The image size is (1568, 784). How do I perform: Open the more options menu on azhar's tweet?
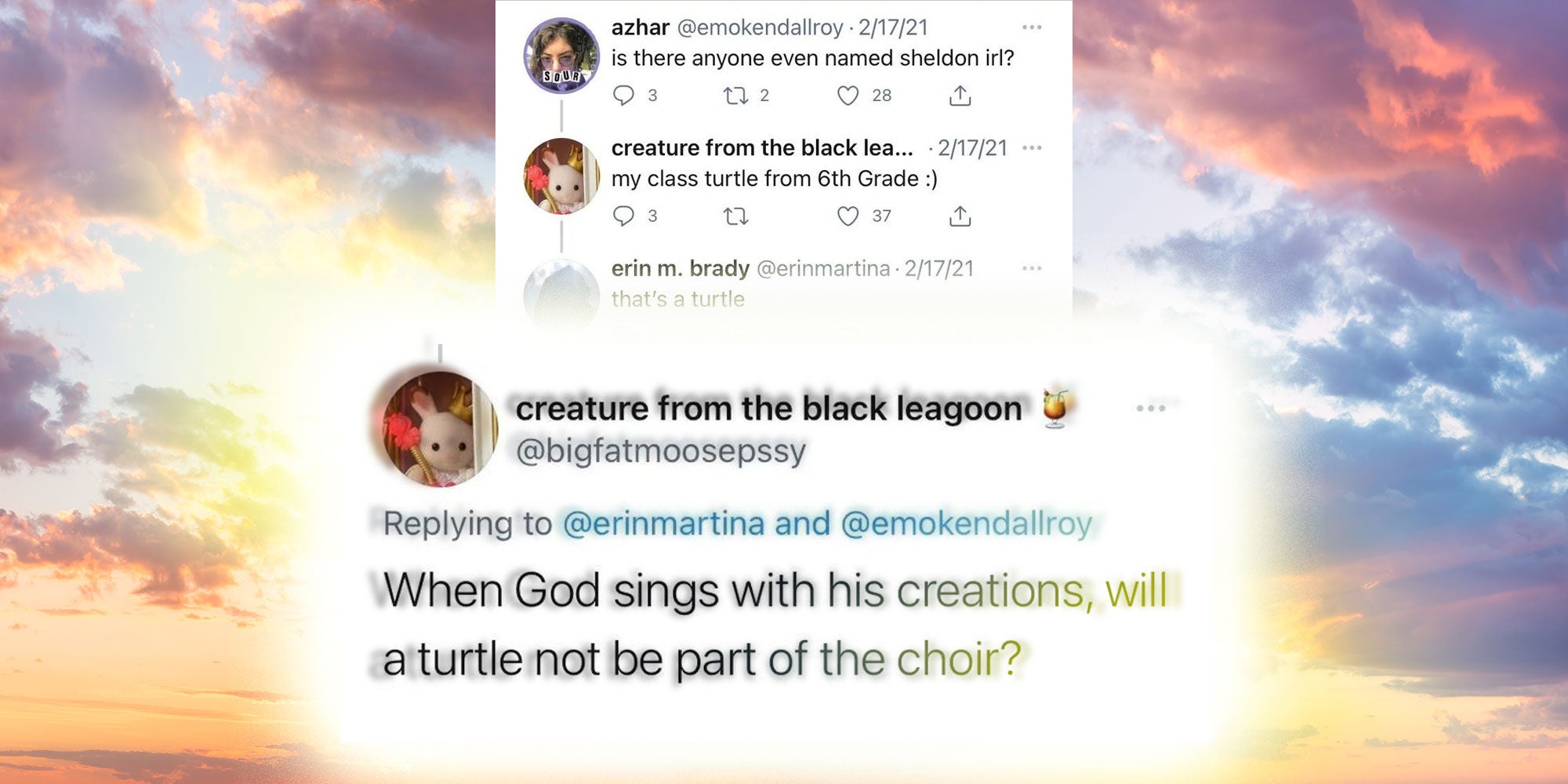tap(1031, 27)
